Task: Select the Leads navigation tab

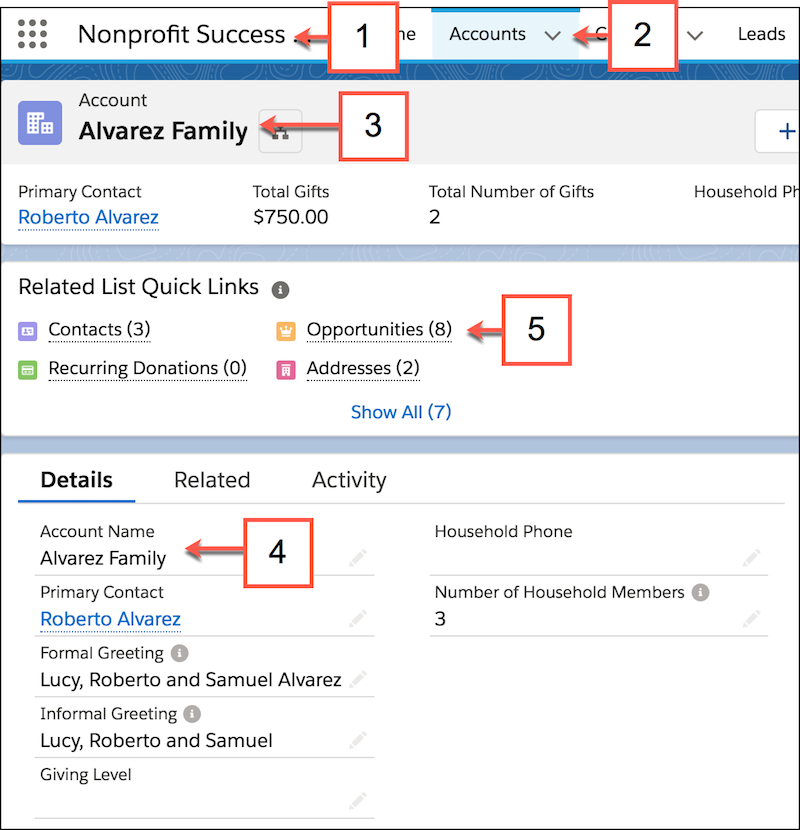Action: click(761, 34)
